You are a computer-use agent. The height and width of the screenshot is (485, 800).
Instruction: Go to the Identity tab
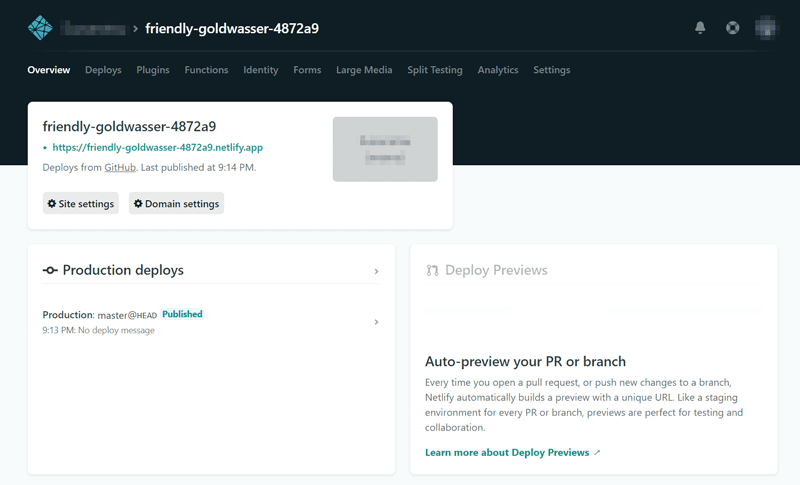point(261,70)
